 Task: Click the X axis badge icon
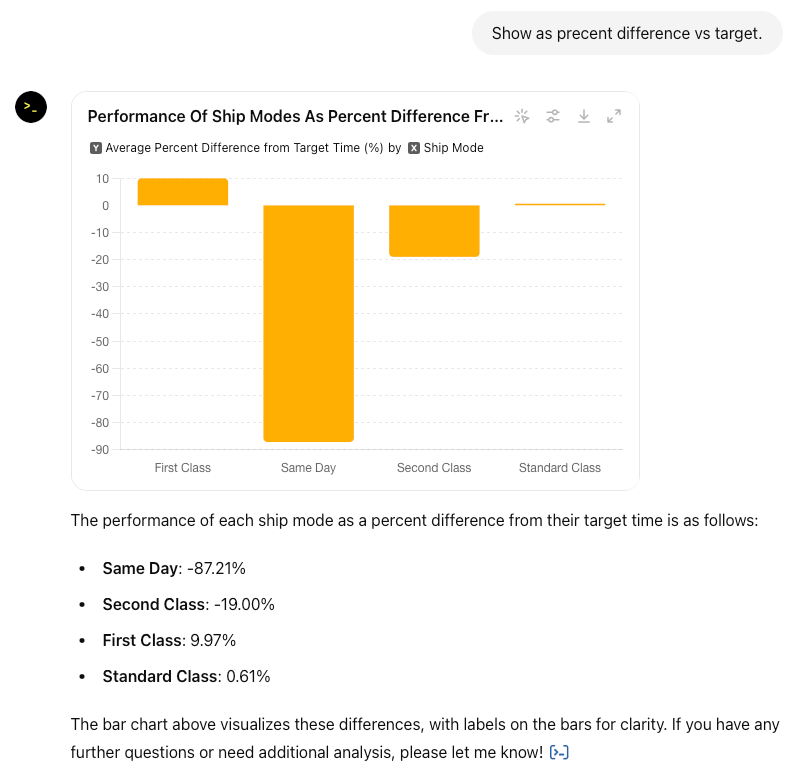414,148
